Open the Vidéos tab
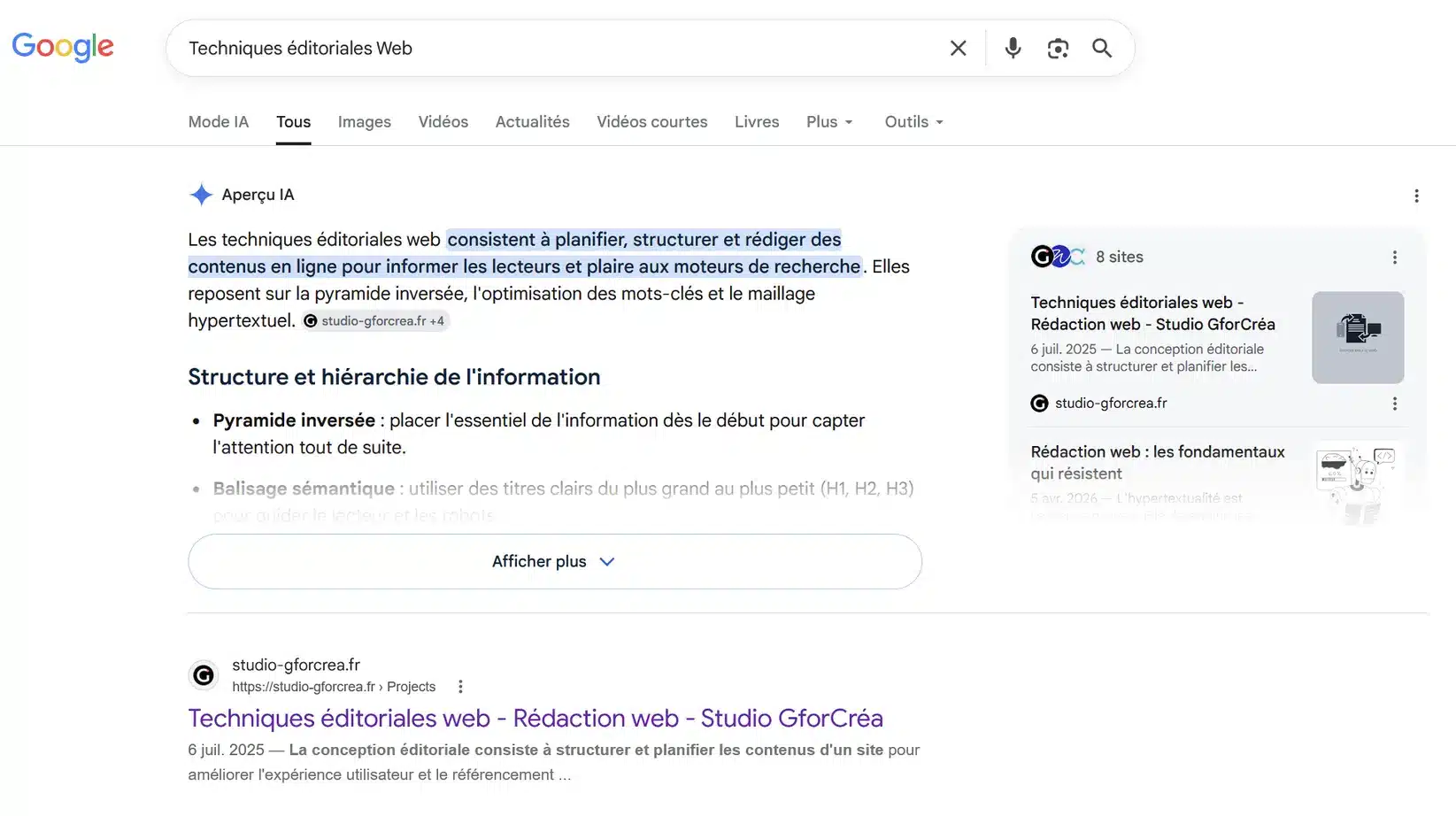Screen dimensions: 1456x816 click(x=443, y=122)
